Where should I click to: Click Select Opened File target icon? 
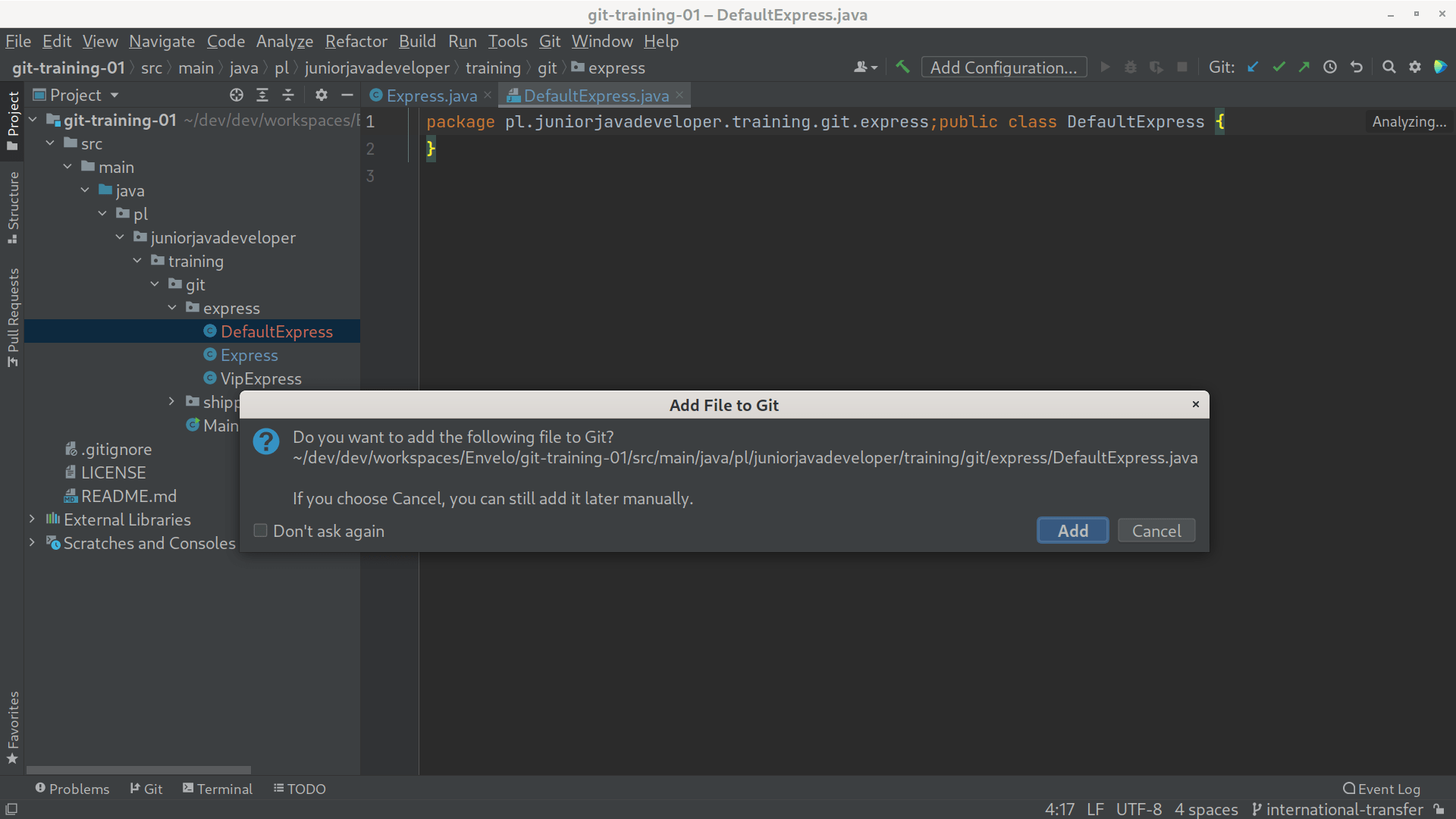point(237,95)
